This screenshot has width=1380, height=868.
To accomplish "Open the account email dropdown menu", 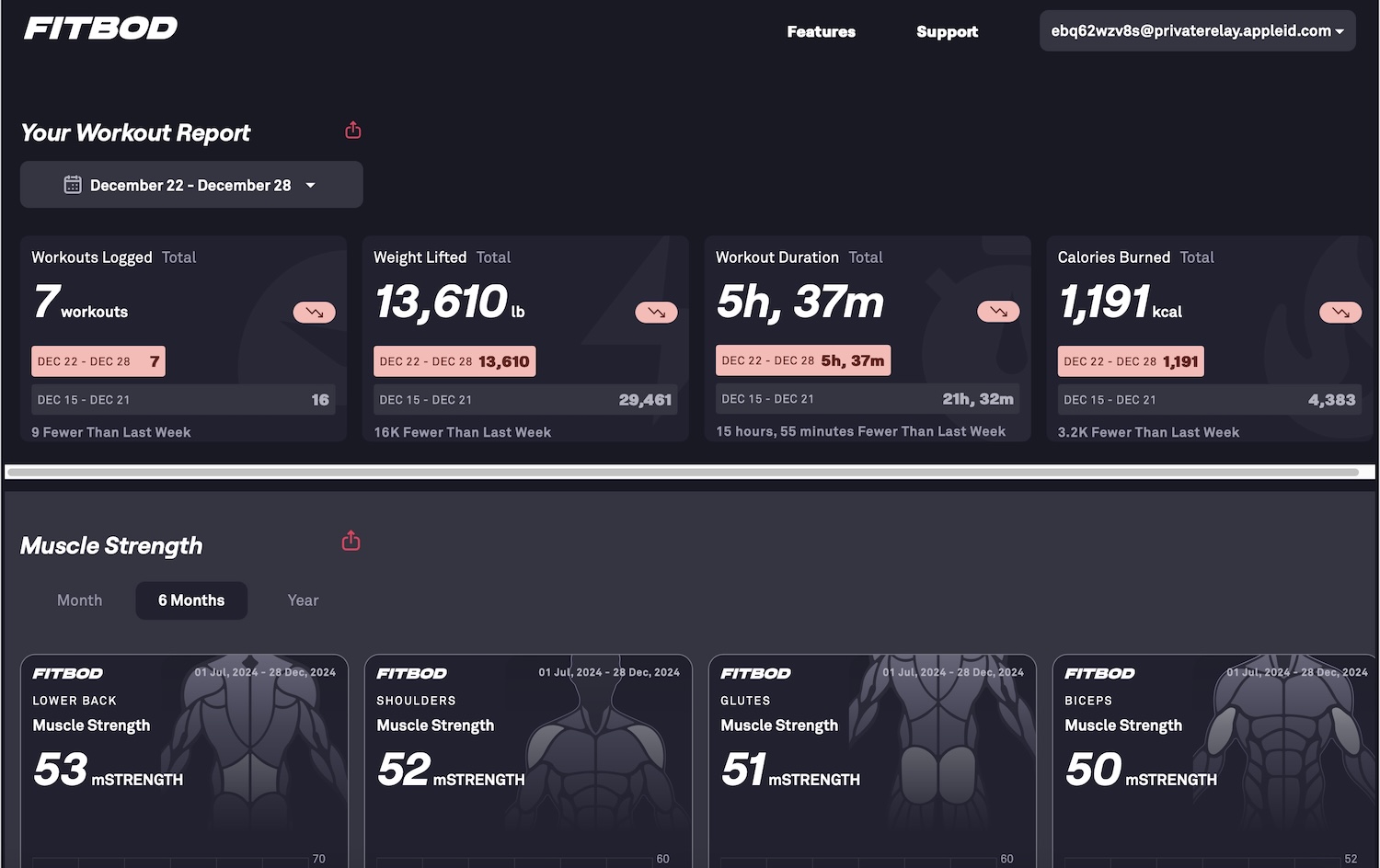I will click(1198, 31).
